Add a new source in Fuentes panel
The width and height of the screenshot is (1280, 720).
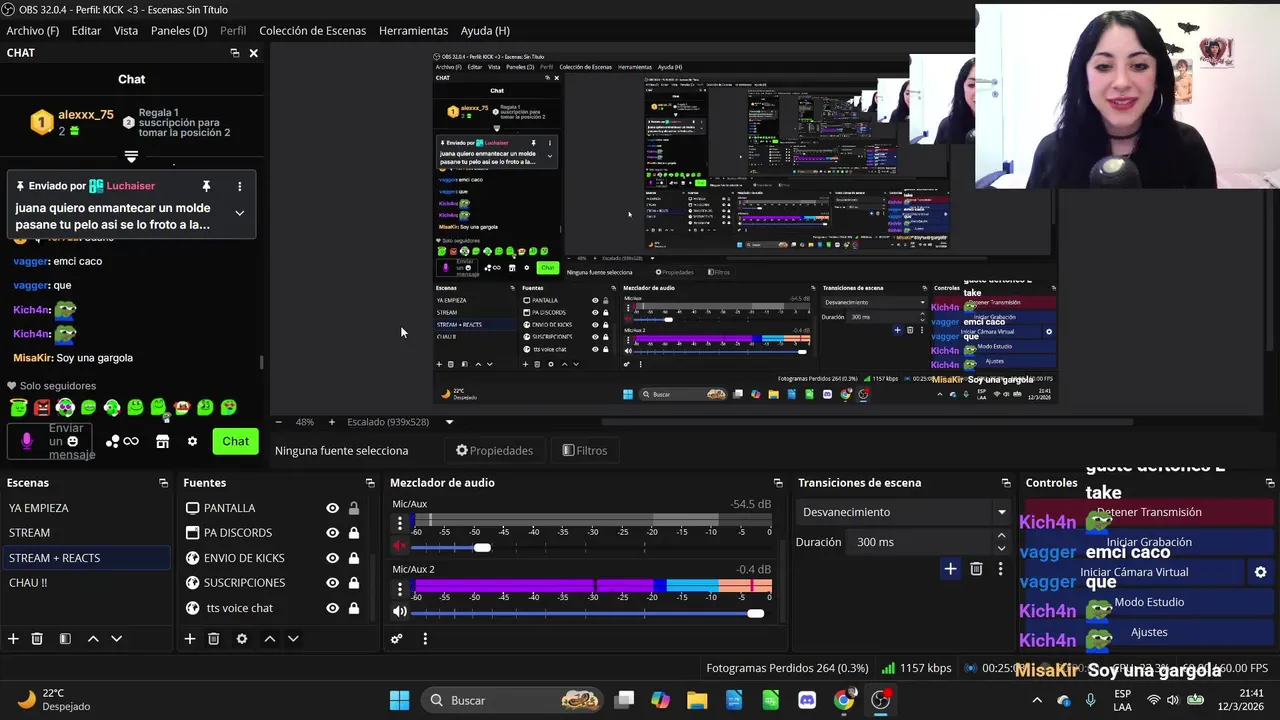[x=189, y=638]
